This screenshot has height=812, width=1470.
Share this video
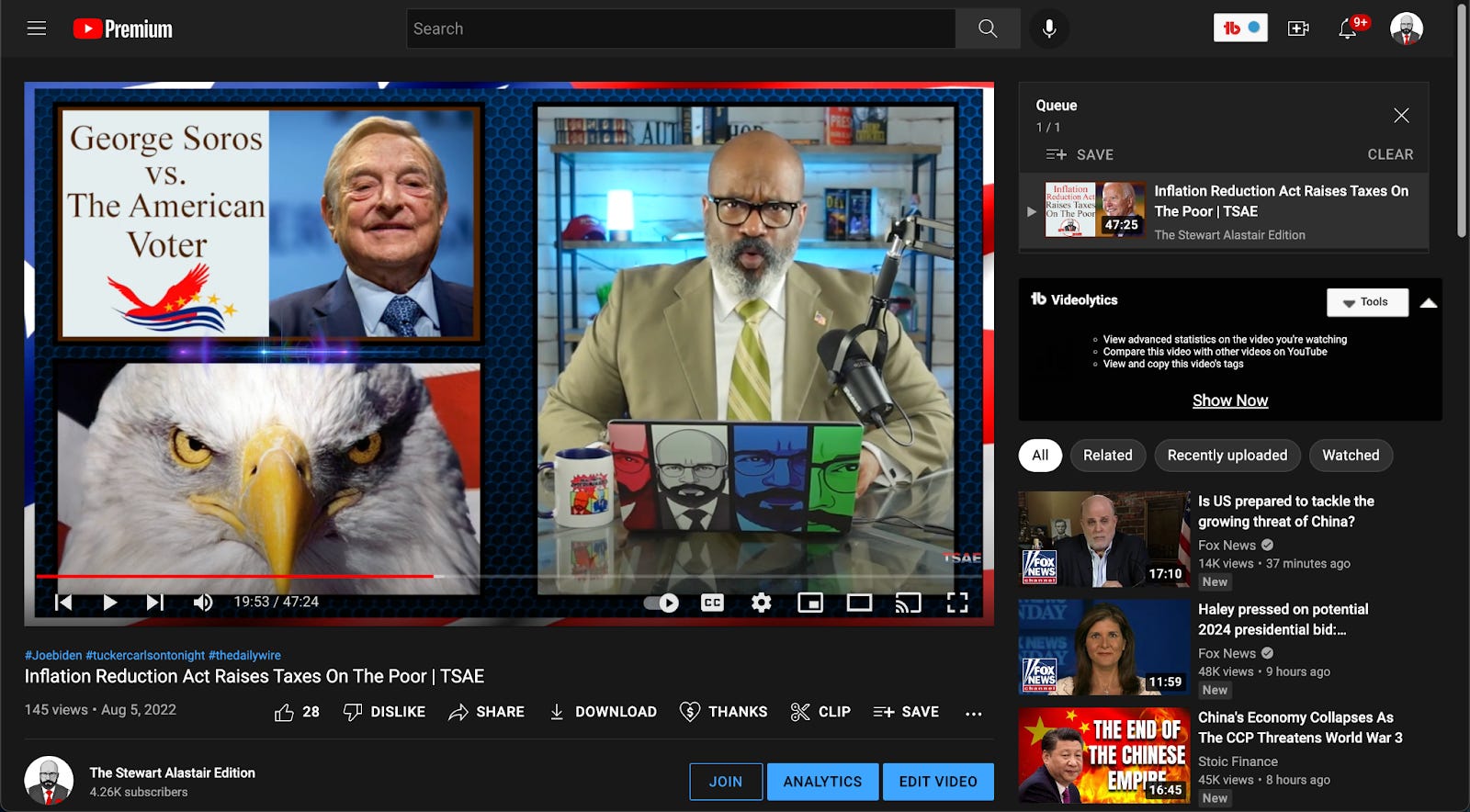(x=486, y=712)
